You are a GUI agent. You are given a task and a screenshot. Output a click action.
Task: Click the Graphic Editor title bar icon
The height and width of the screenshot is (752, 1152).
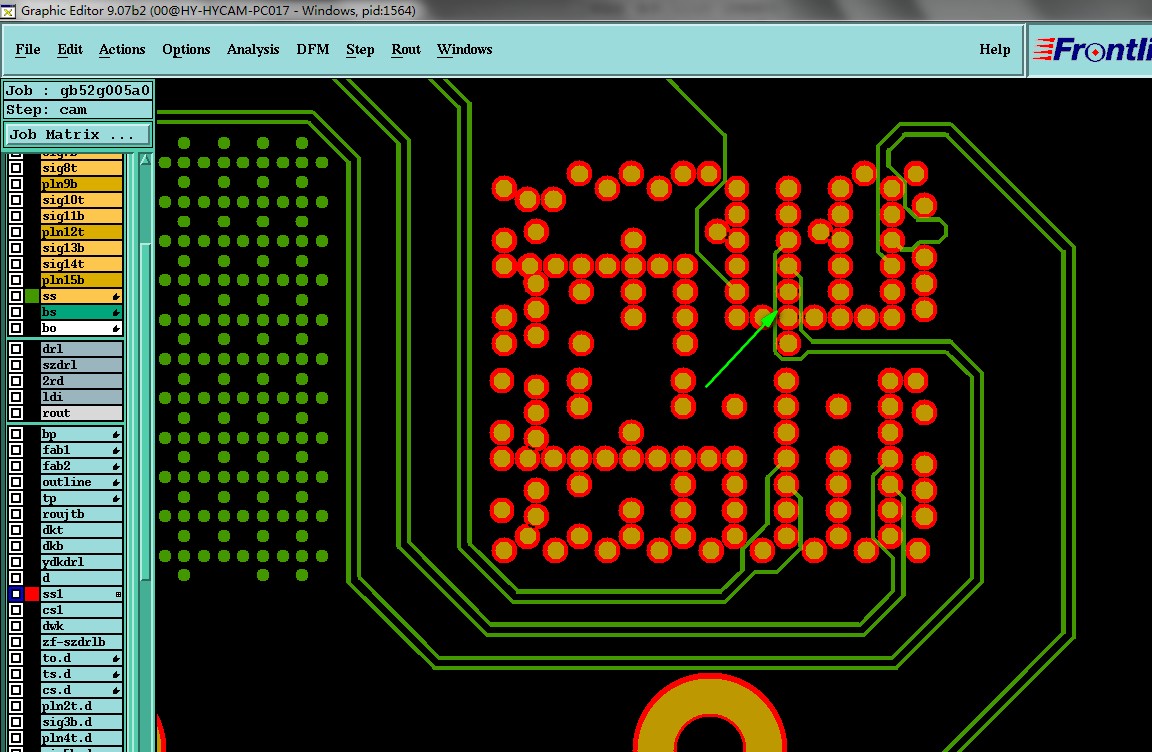point(8,11)
